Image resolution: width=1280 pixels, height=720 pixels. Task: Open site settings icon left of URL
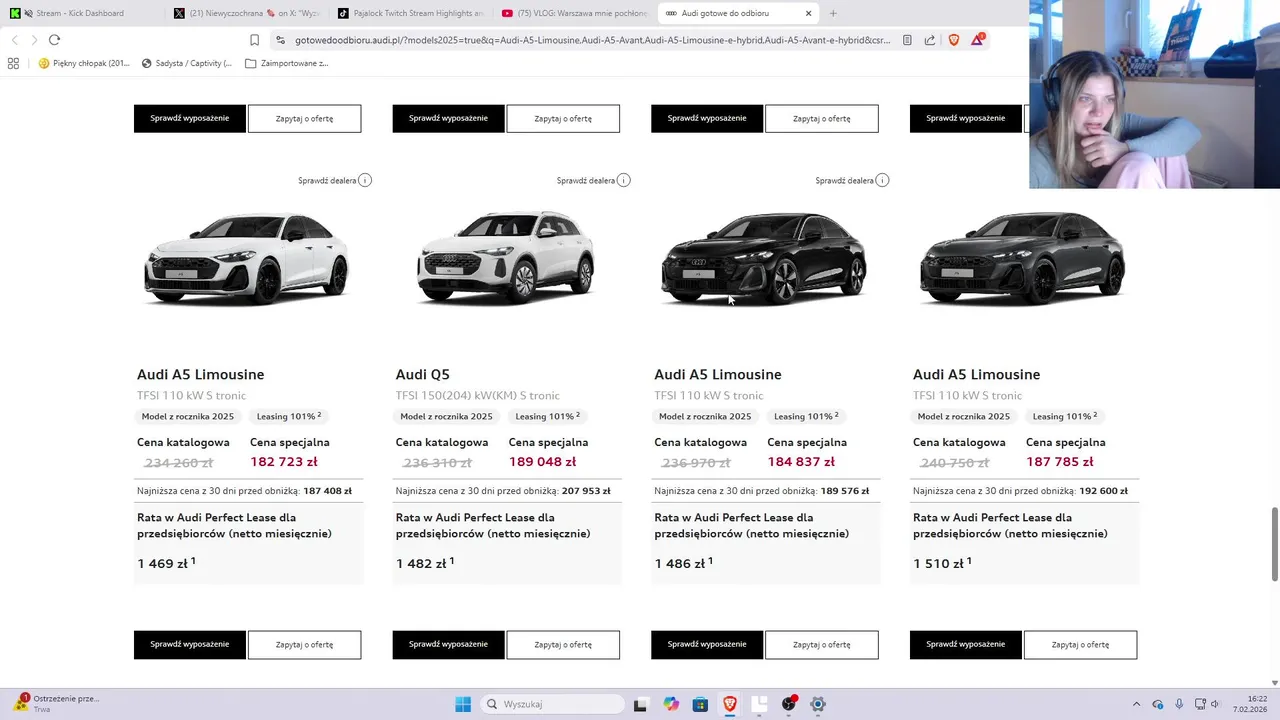click(x=281, y=40)
